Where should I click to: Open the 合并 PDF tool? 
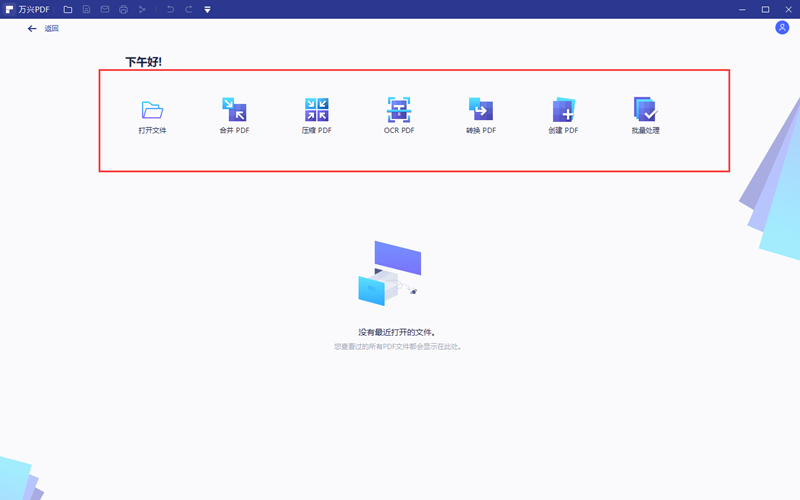234,110
